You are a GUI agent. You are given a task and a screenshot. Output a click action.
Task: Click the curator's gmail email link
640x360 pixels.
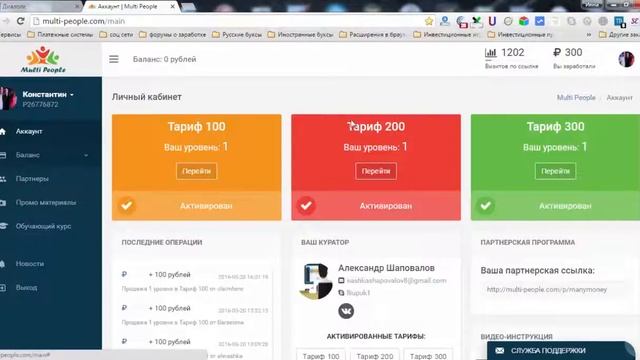pos(396,280)
